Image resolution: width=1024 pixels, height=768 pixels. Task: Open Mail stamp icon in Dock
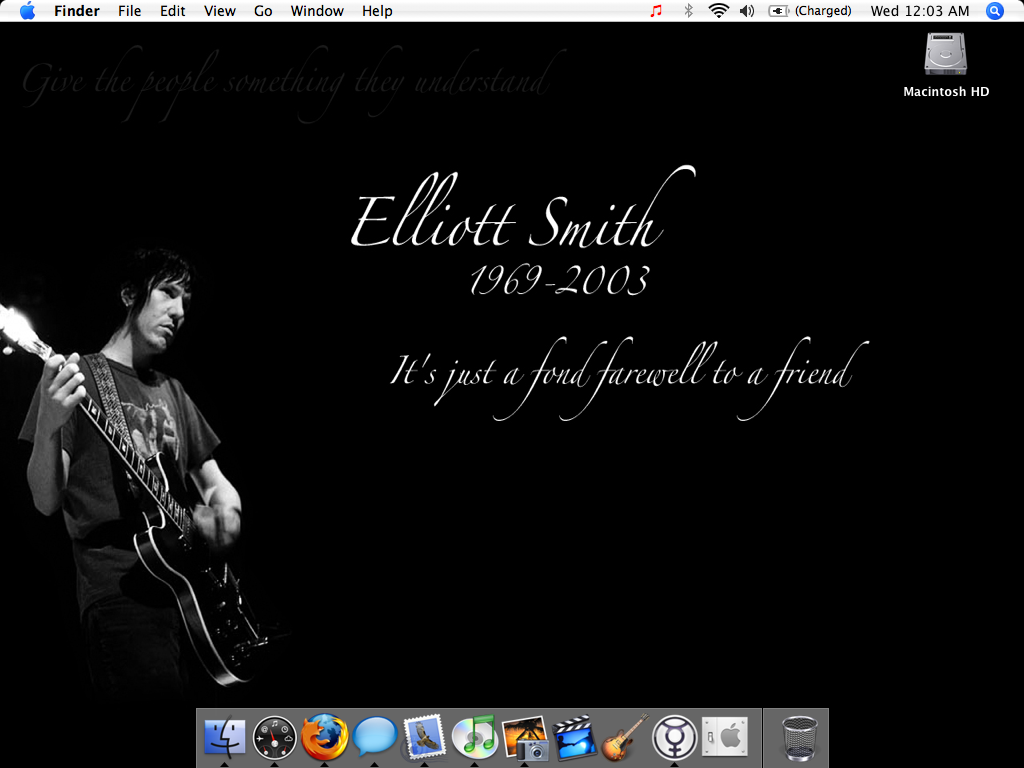pos(424,737)
